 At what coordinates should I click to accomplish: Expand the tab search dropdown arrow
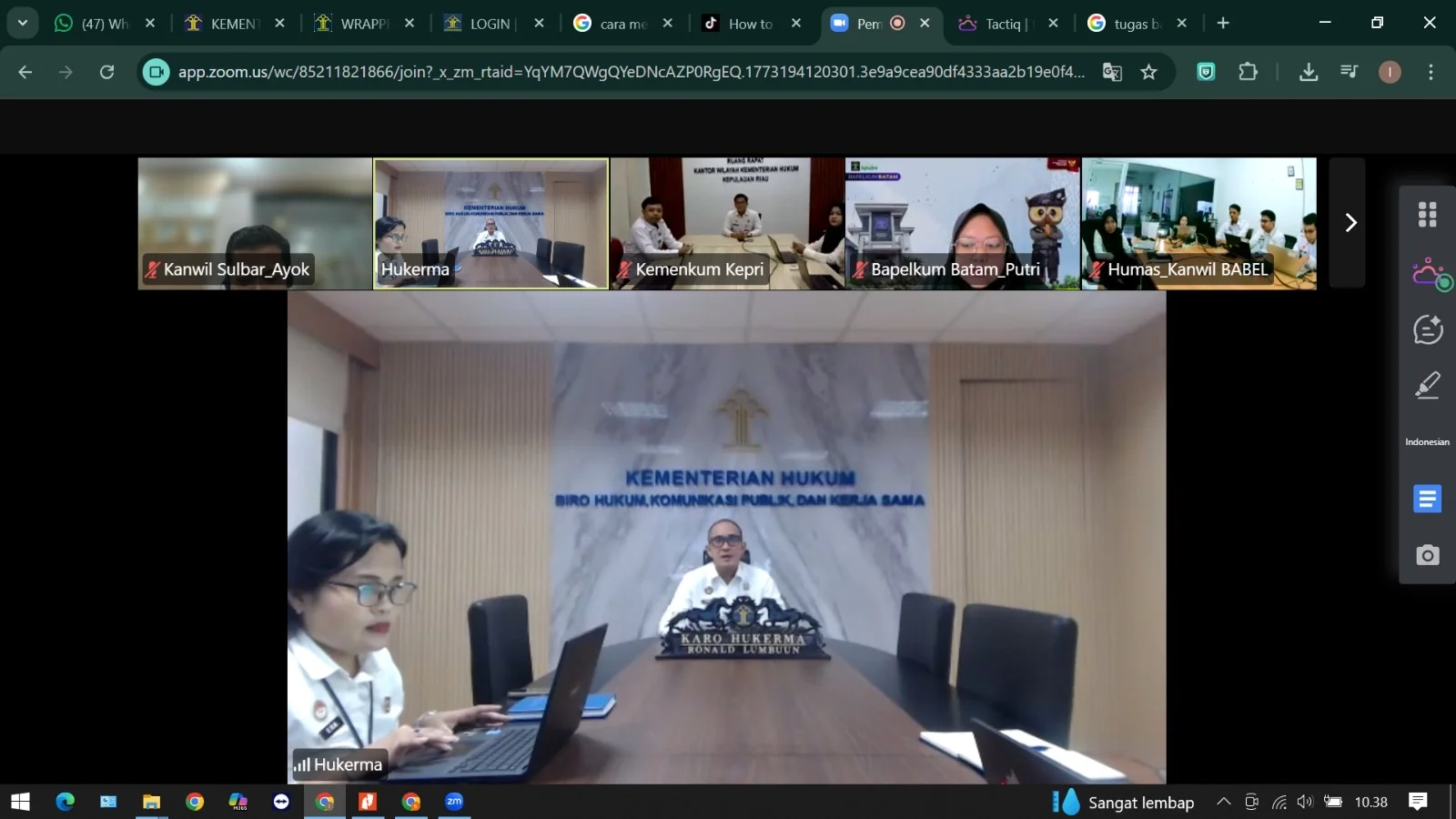[x=23, y=23]
